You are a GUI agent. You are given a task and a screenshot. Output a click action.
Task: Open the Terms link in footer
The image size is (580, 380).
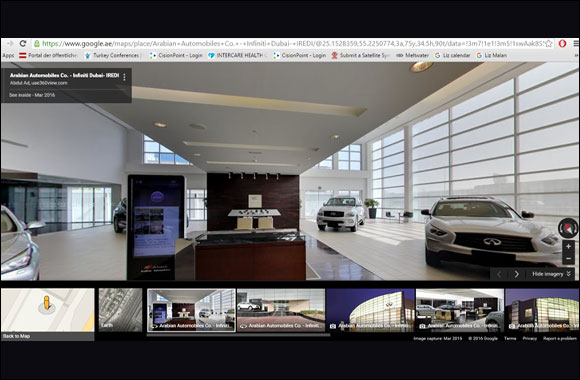510,338
